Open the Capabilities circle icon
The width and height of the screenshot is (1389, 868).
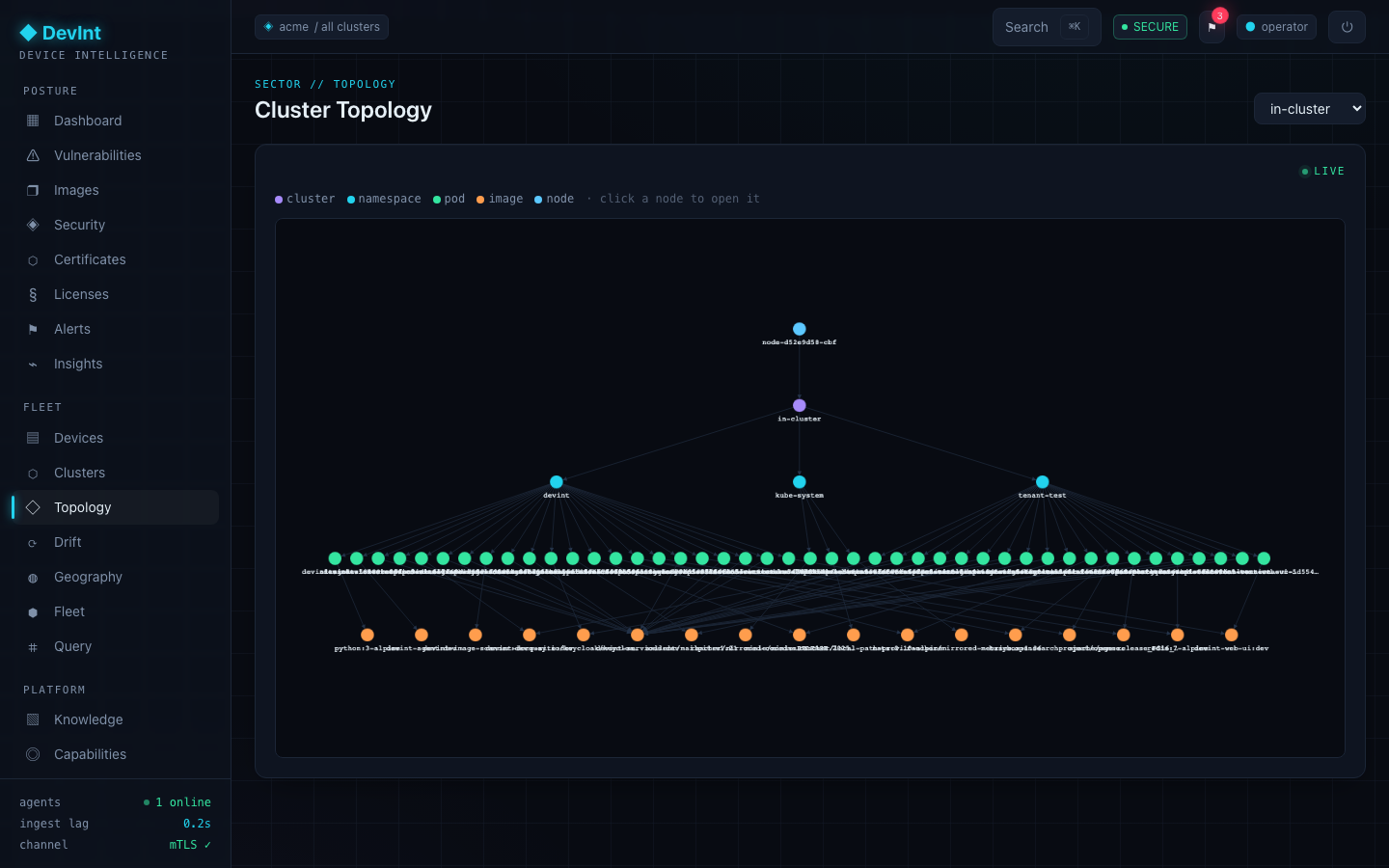pos(33,754)
